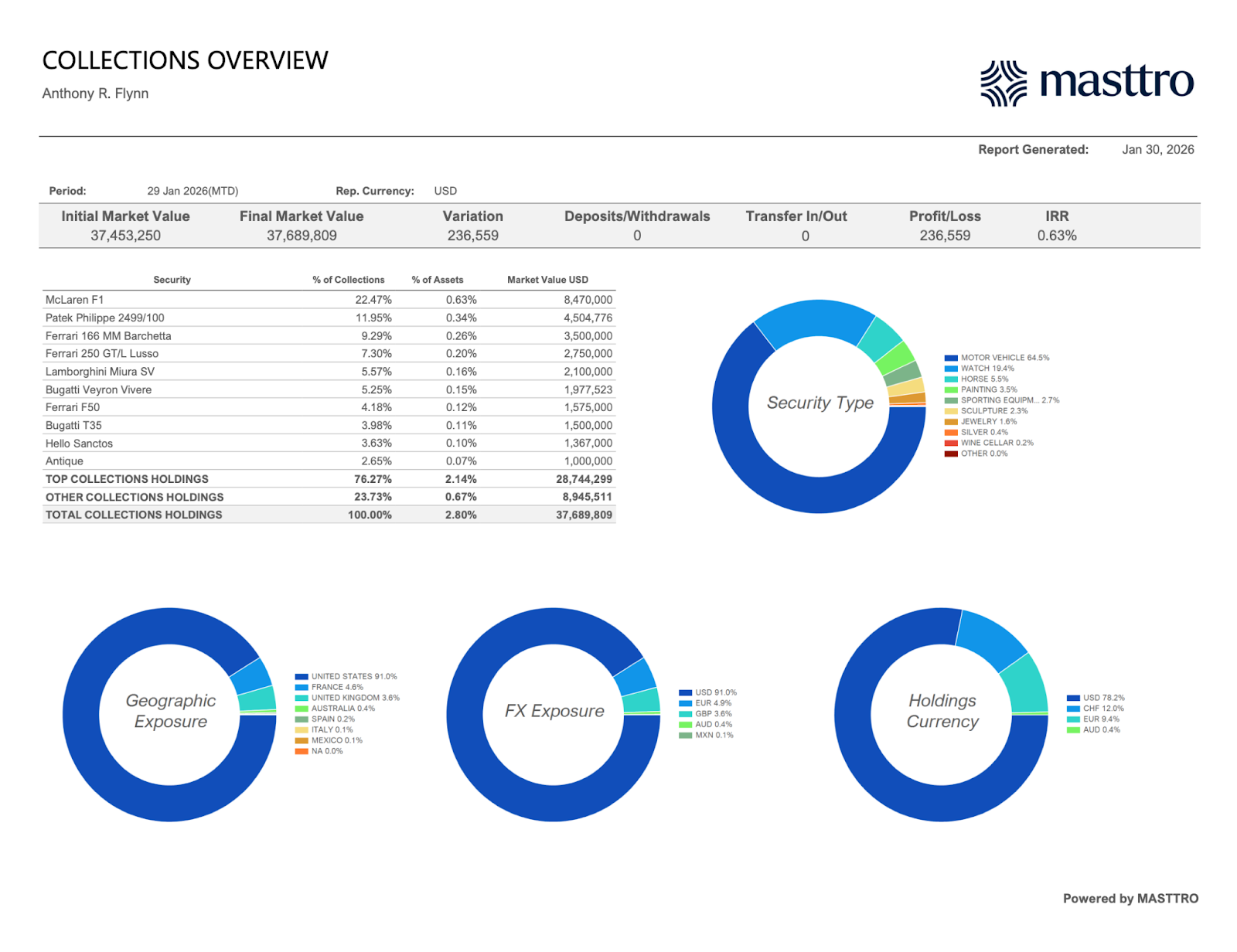Click the MOTOR VEHICLE legend color swatch

coord(951,358)
